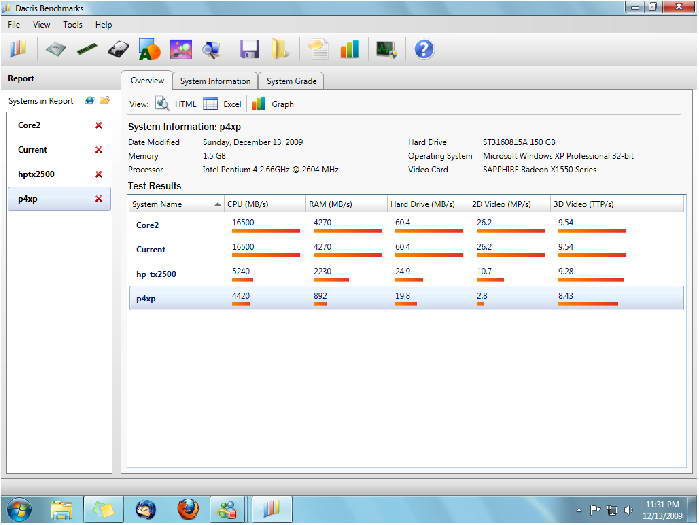Sort by the System Name column header
The width and height of the screenshot is (699, 525).
click(x=176, y=204)
